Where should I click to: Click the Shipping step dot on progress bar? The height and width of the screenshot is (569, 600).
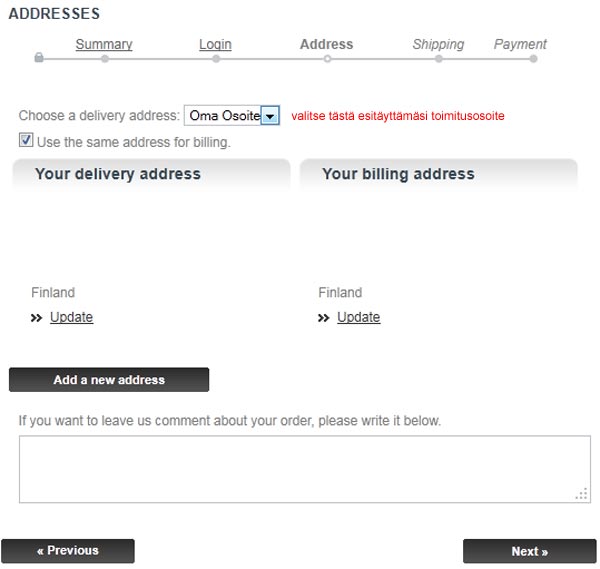click(x=439, y=59)
